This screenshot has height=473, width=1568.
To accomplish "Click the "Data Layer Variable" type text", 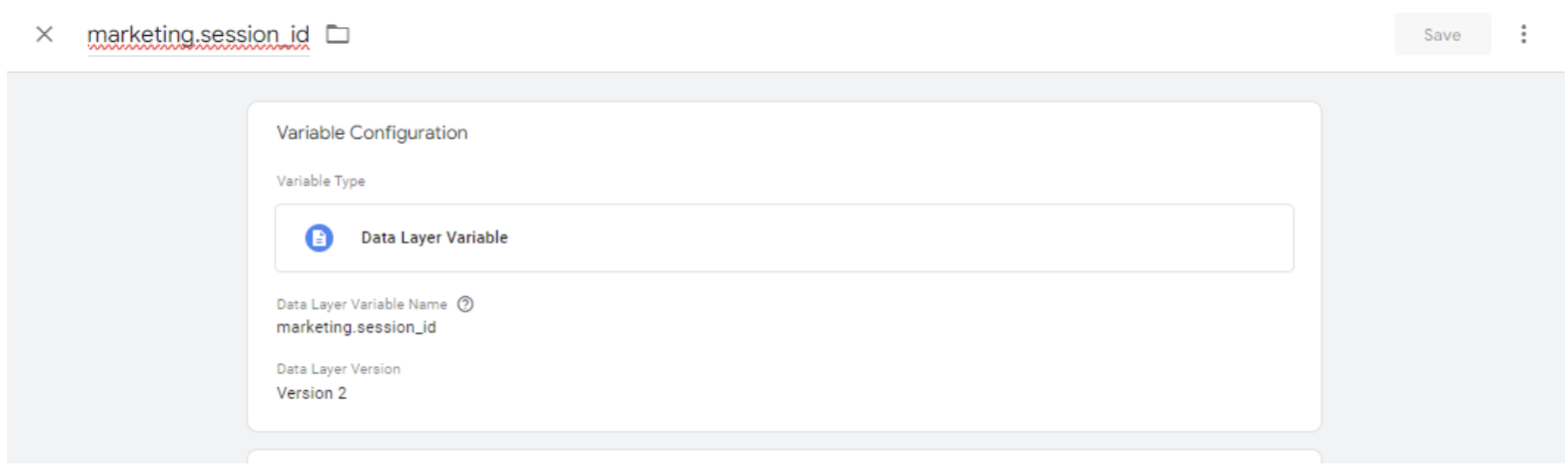I will point(434,238).
